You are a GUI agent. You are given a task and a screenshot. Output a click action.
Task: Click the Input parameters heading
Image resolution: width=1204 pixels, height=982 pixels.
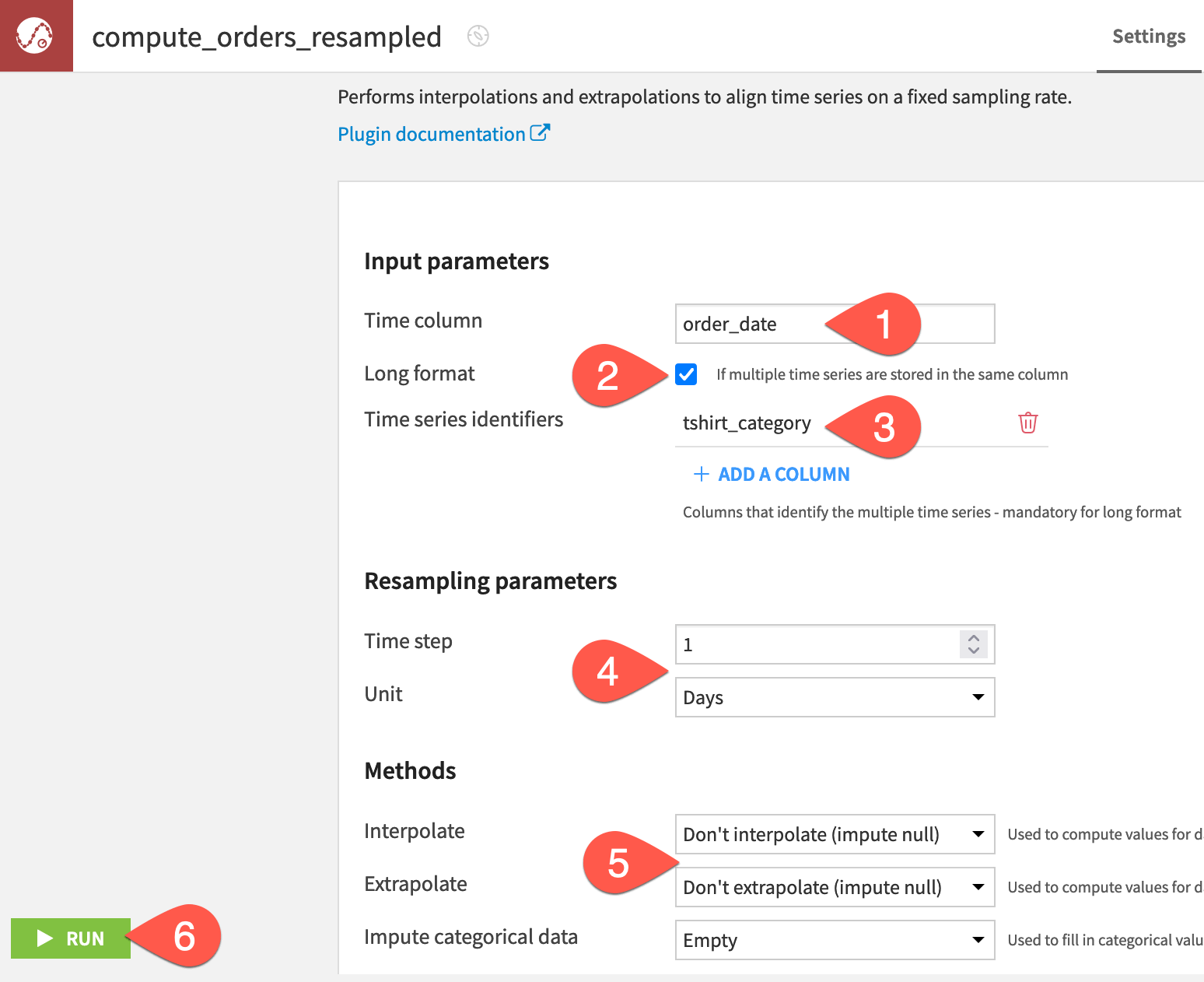point(457,261)
